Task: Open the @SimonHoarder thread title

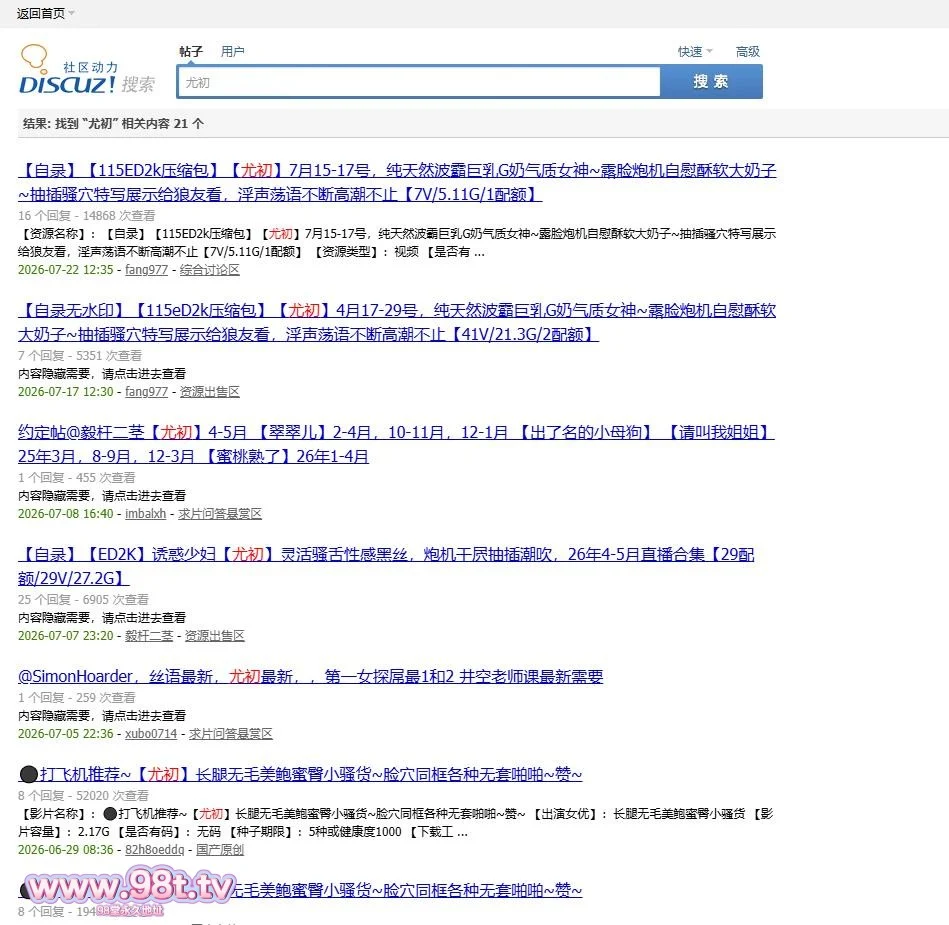Action: pyautogui.click(x=310, y=676)
